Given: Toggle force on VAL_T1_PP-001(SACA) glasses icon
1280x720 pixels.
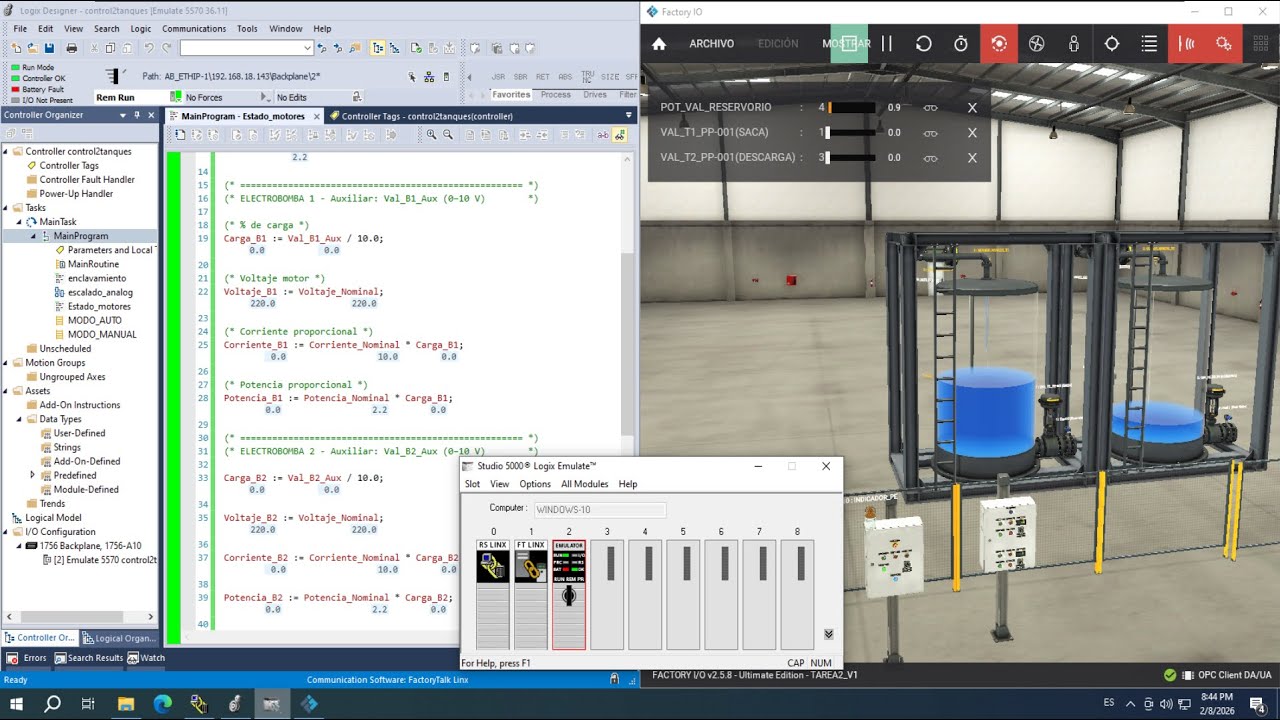Looking at the screenshot, I should [x=930, y=132].
